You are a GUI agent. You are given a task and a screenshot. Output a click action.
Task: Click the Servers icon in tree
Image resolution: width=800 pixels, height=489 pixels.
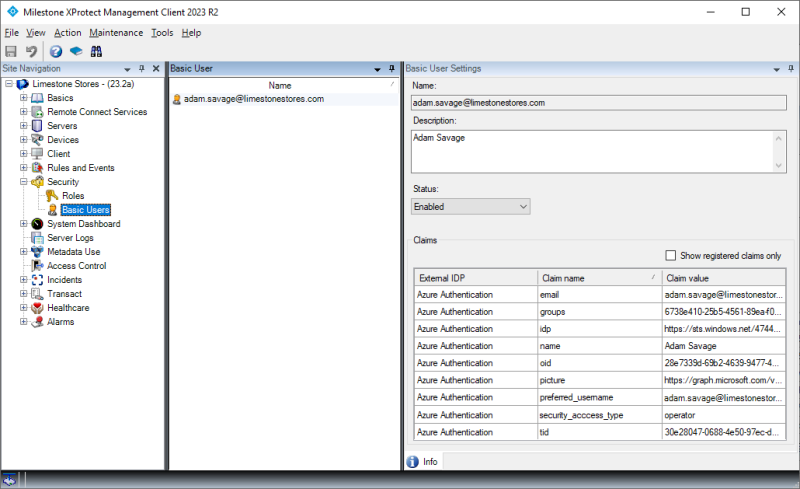tap(37, 126)
